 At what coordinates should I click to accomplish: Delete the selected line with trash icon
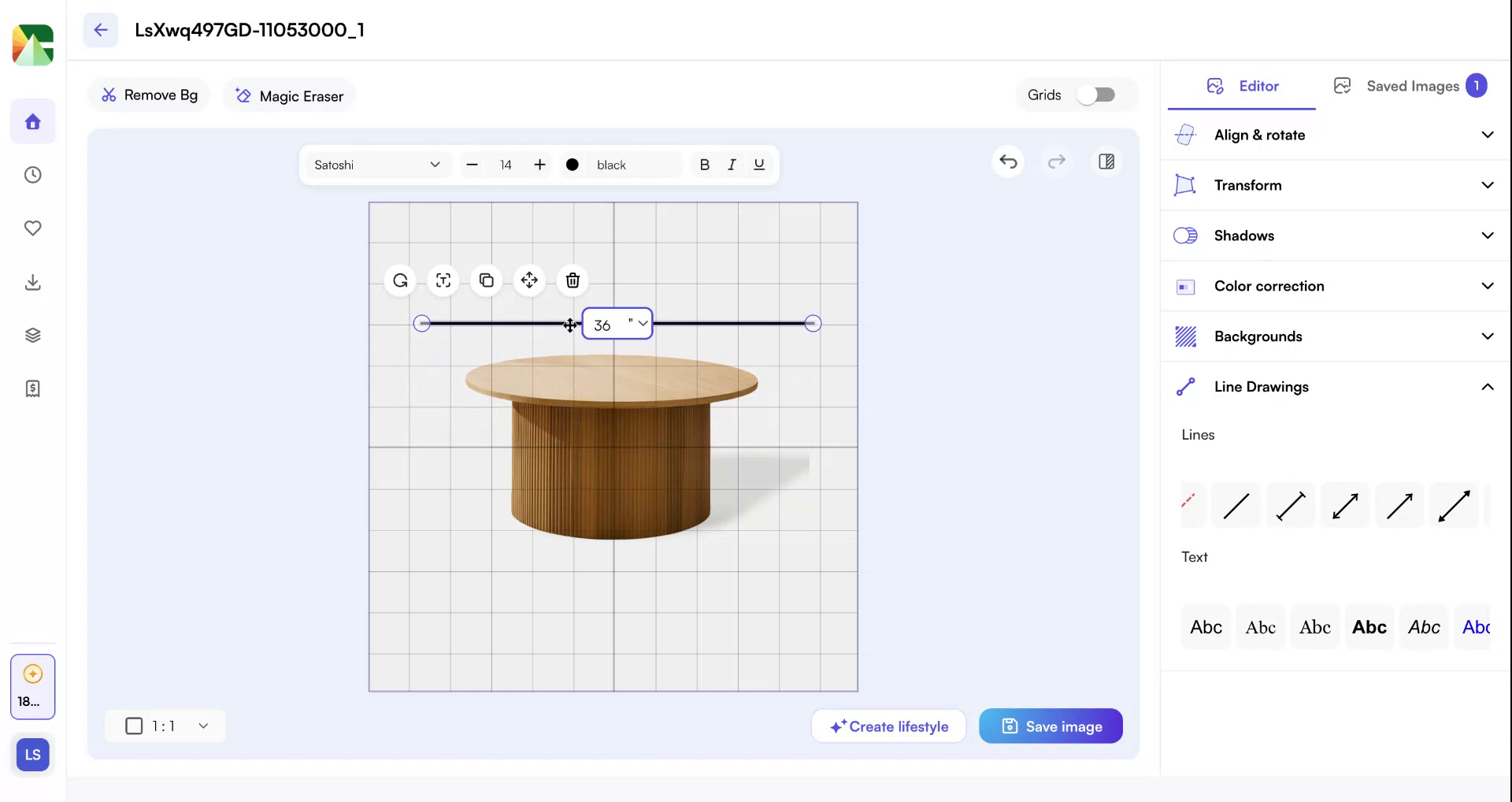pos(572,280)
